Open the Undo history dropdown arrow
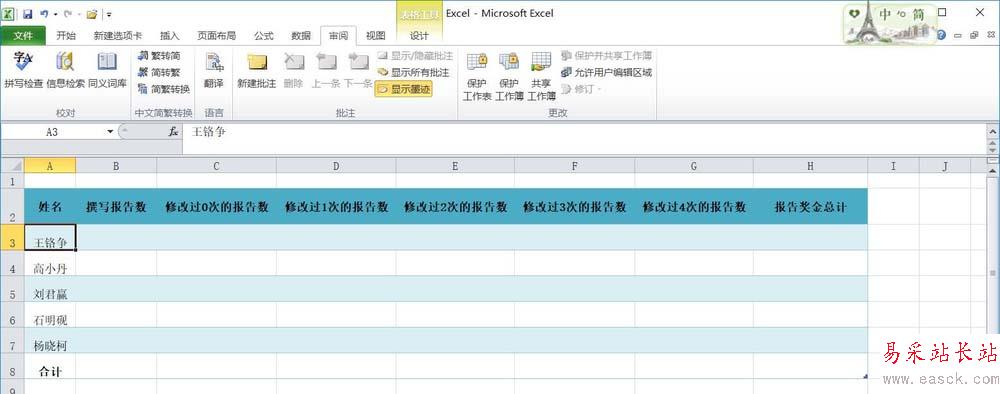 [55, 14]
